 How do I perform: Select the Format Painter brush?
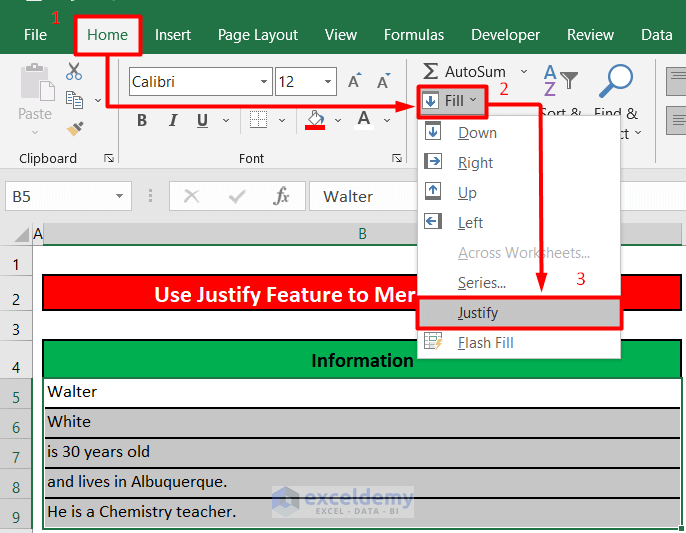[x=75, y=129]
